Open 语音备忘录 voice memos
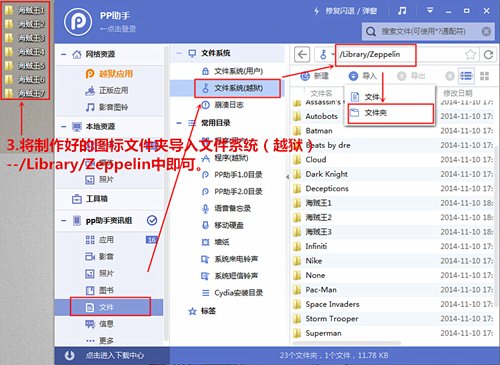Screen dimensions: 500x365 [x=227, y=209]
